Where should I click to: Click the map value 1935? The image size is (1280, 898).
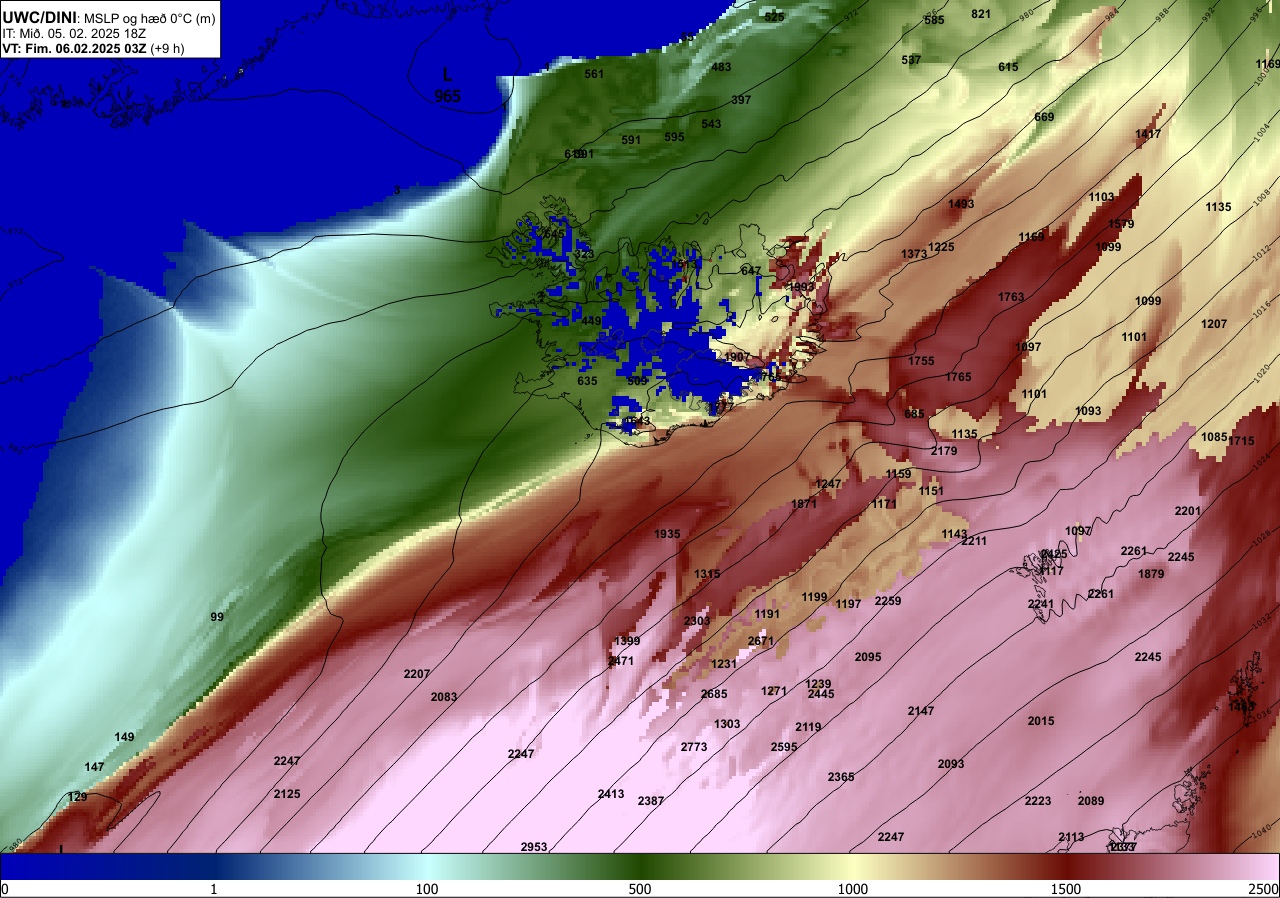point(667,534)
